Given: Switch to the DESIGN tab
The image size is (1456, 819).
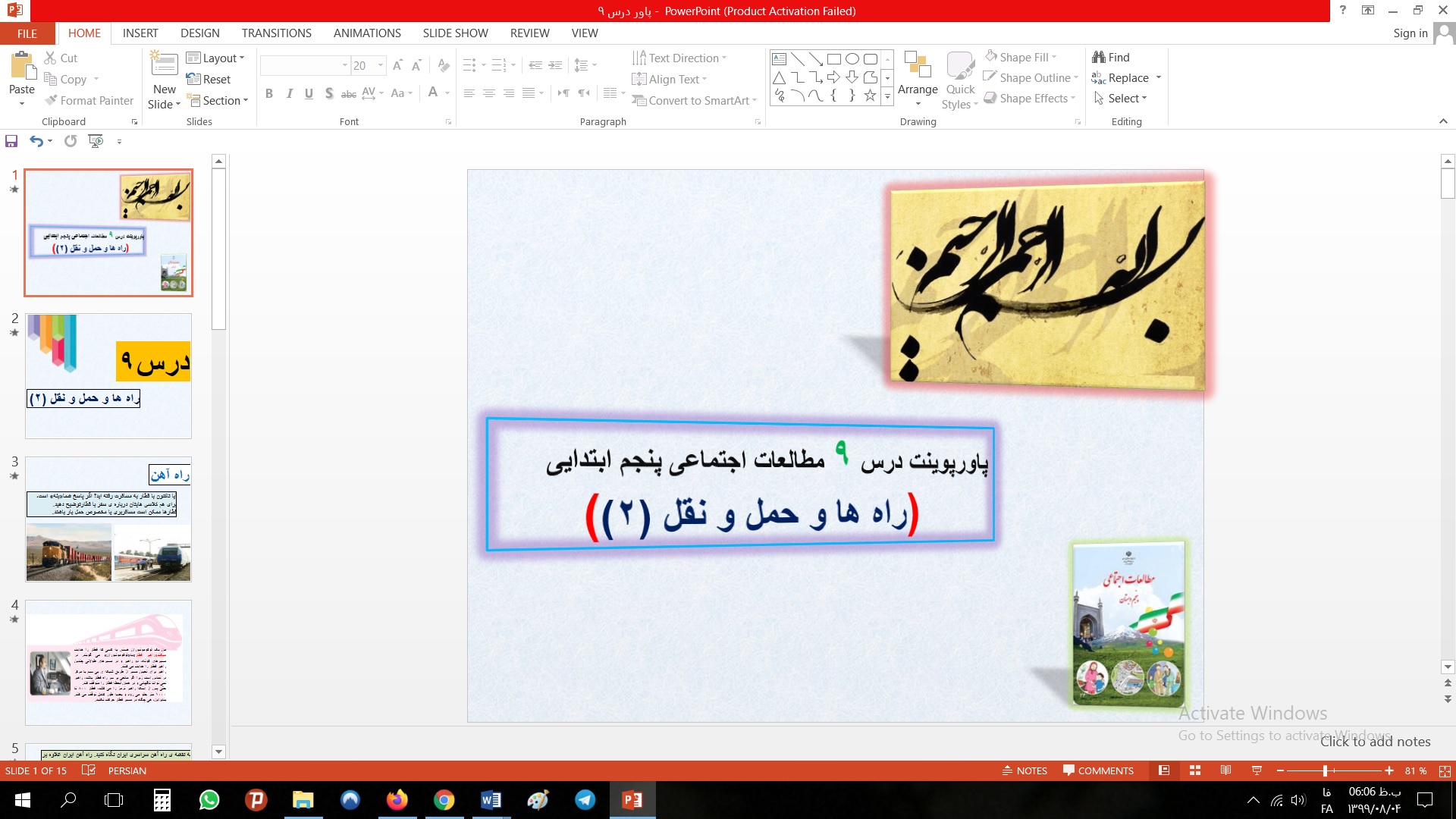Looking at the screenshot, I should 199,33.
